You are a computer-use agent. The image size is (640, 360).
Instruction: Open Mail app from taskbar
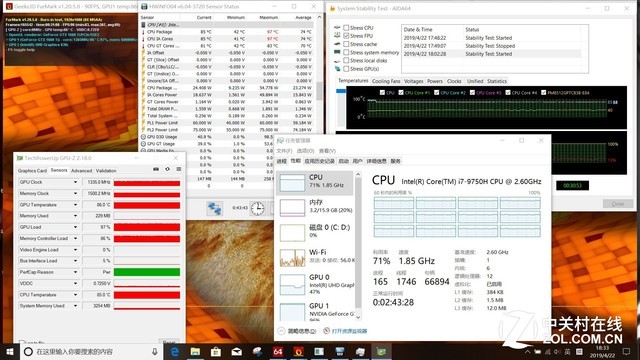tap(237, 351)
